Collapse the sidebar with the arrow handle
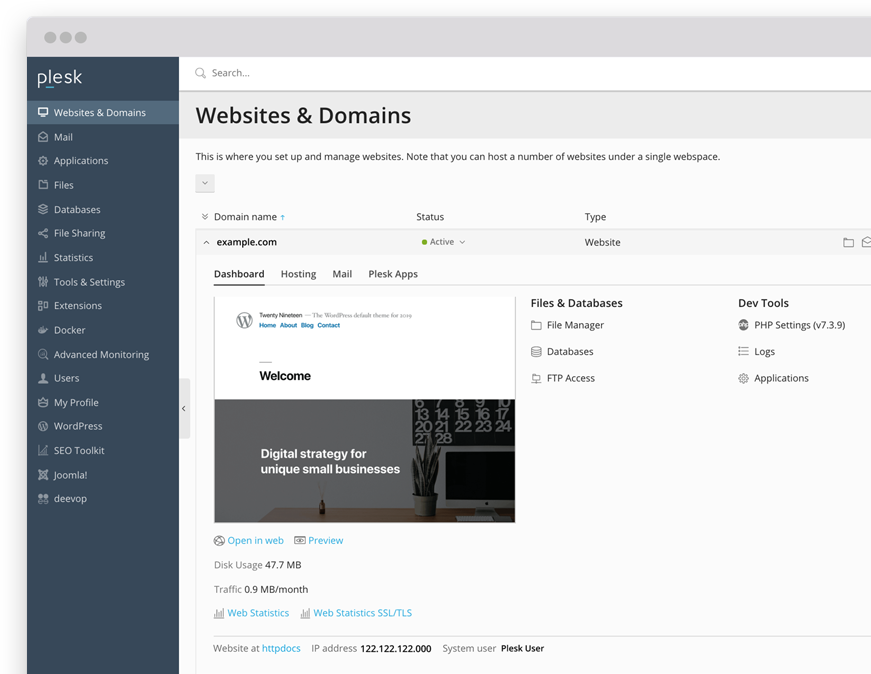871x674 pixels. (x=184, y=408)
